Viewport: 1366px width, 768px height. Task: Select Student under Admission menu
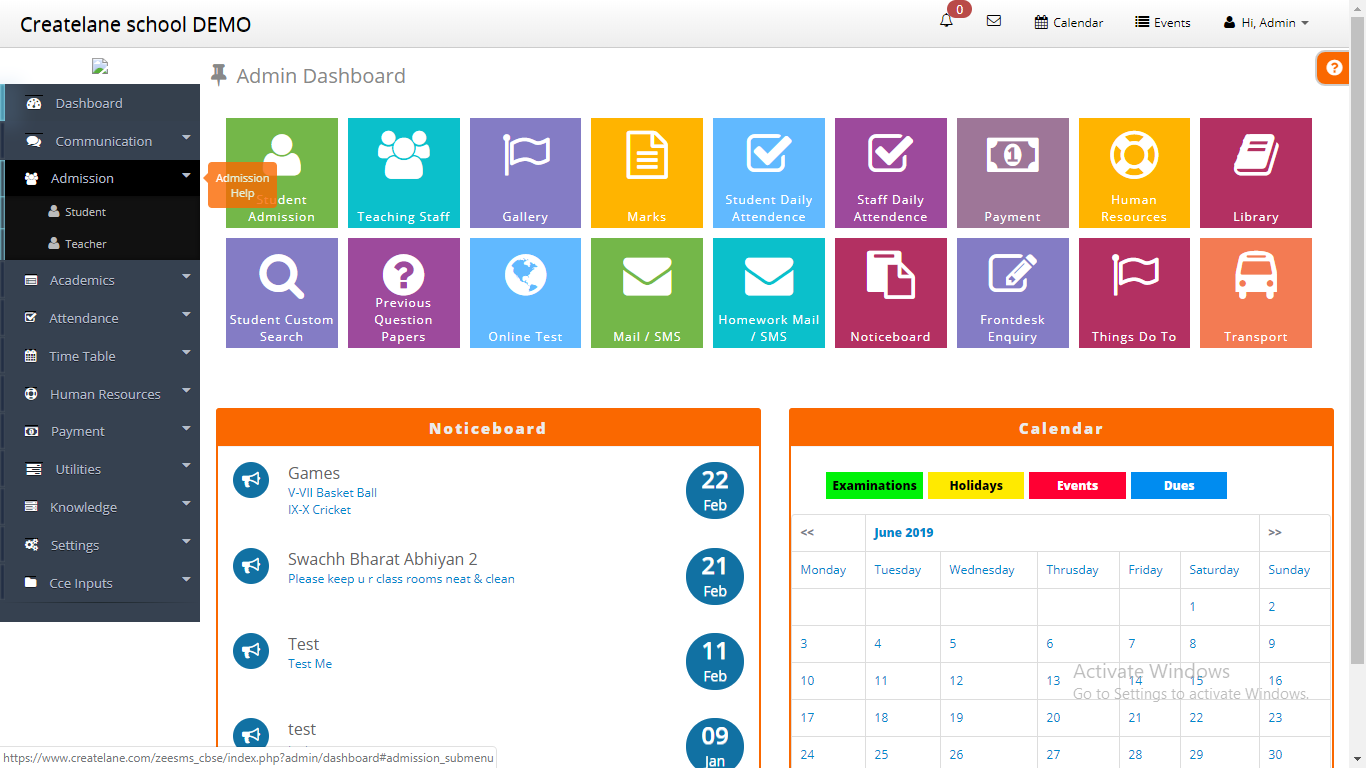[85, 212]
